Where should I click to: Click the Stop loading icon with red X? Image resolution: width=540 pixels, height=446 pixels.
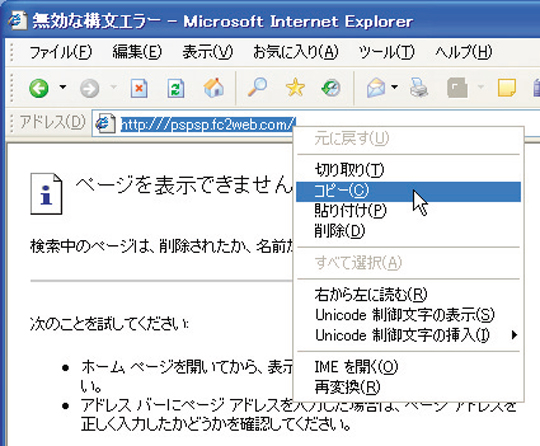(139, 89)
